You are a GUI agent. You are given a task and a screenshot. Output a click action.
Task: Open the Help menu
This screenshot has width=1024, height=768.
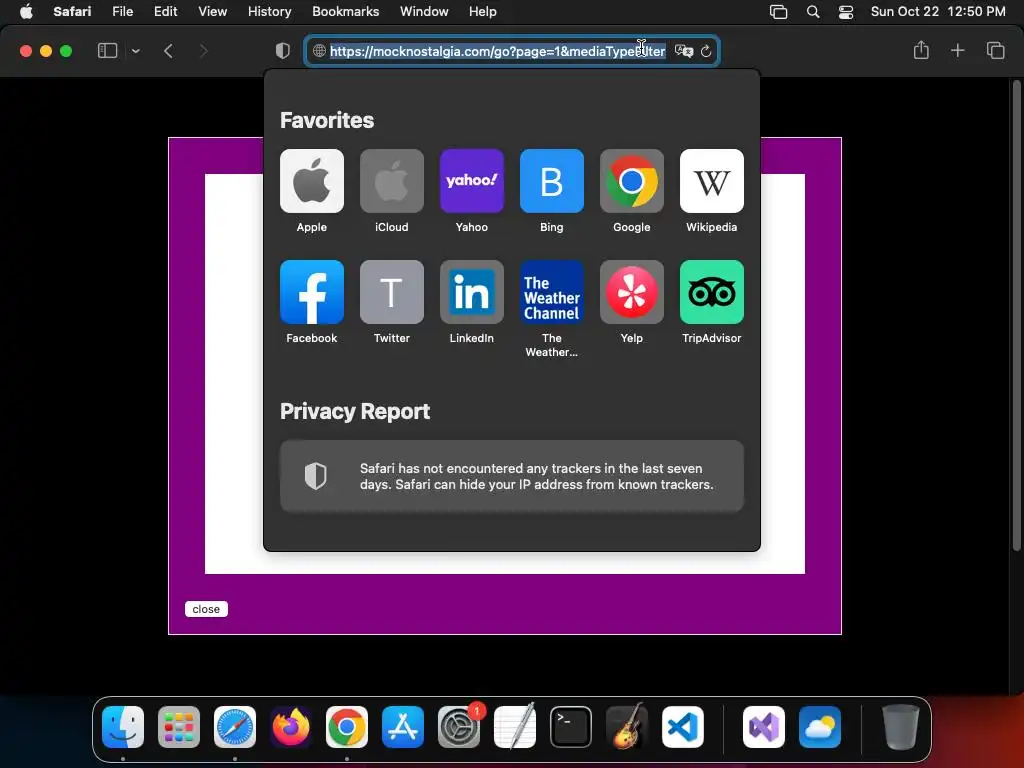(x=483, y=11)
